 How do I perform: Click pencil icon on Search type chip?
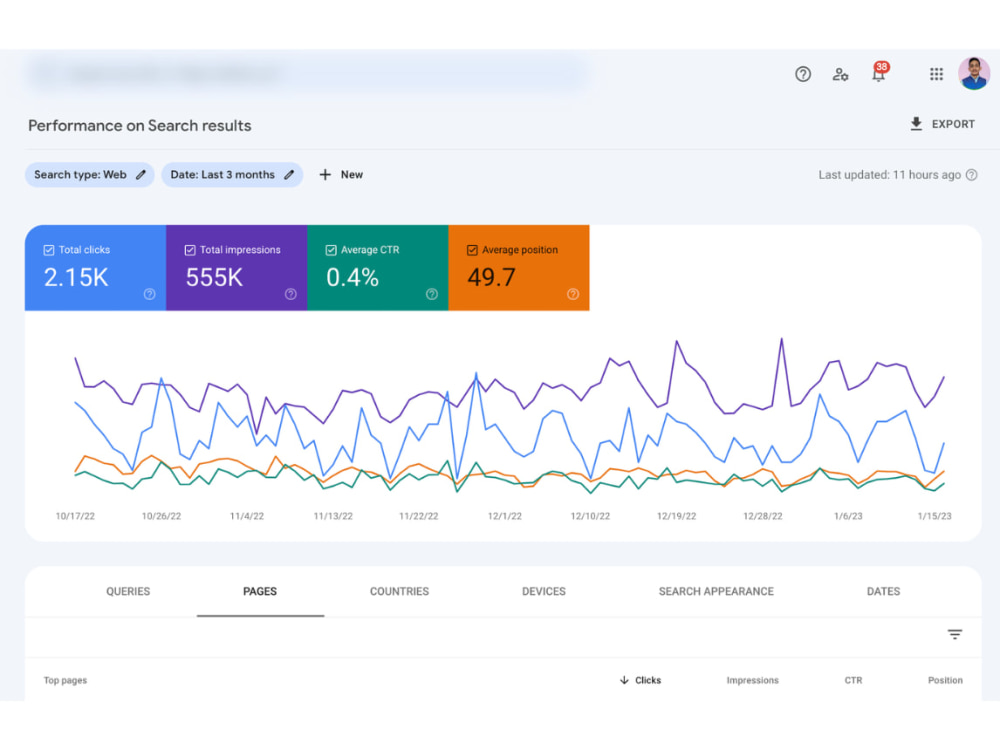pyautogui.click(x=141, y=175)
